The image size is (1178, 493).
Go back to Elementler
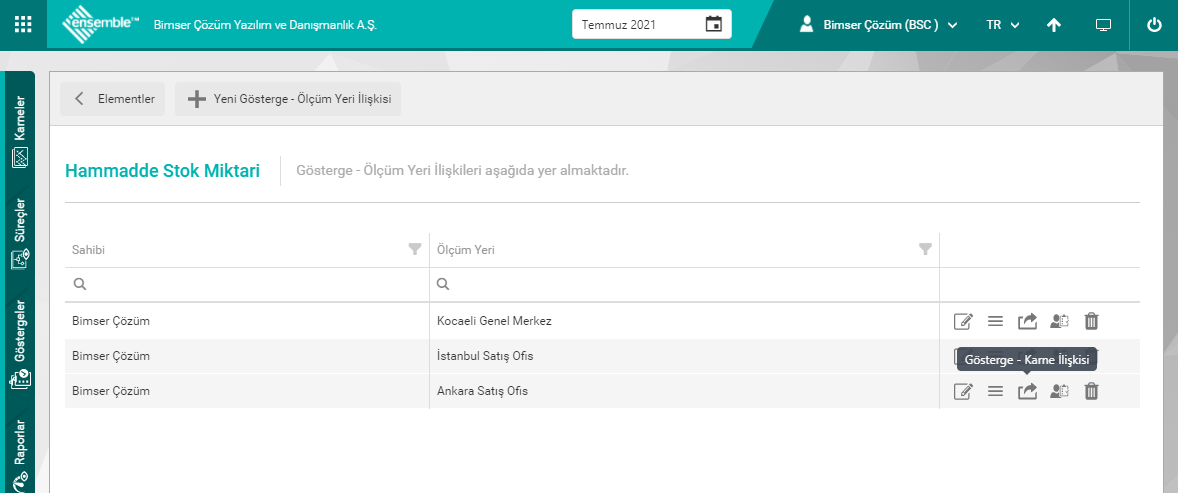[113, 99]
